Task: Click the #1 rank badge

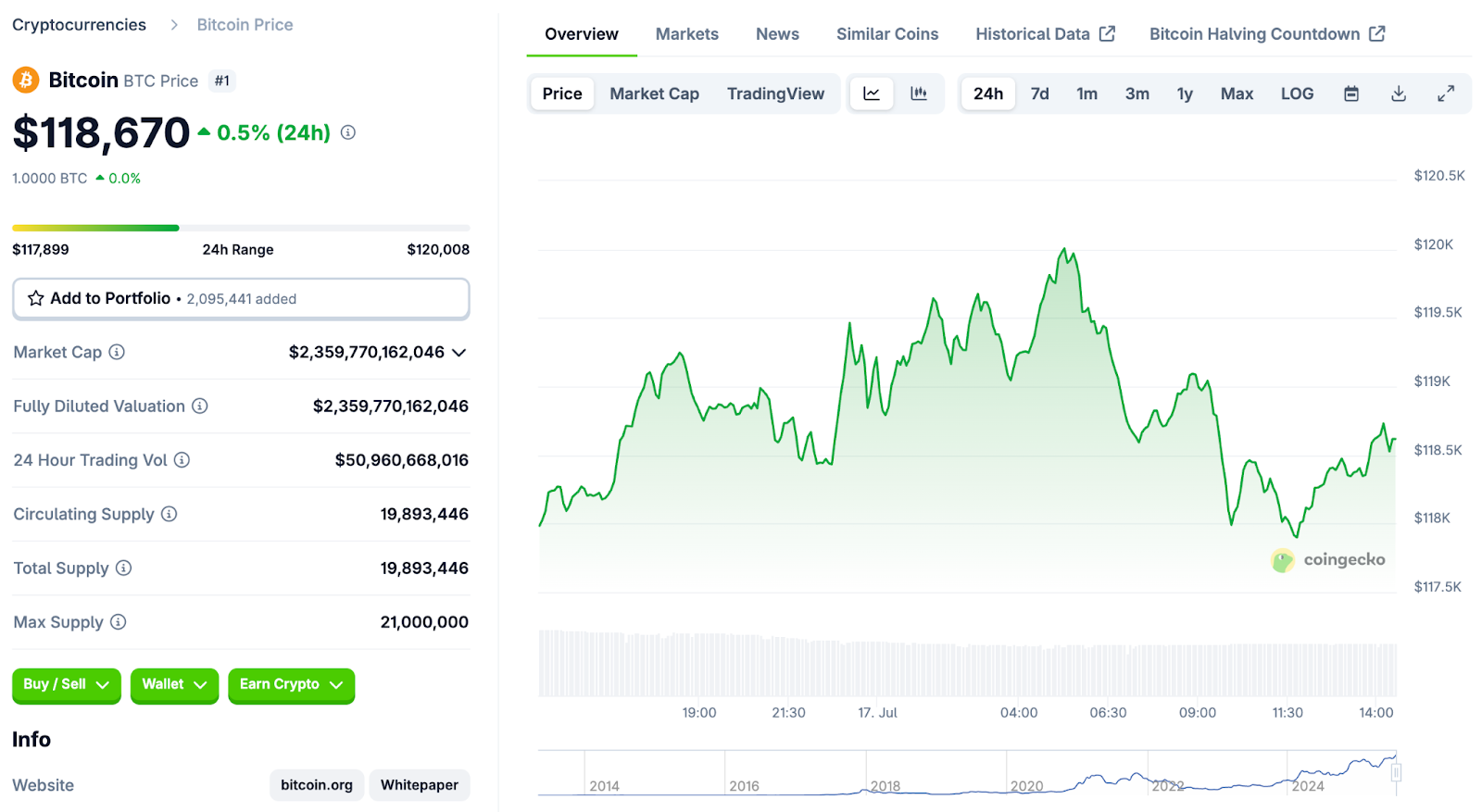Action: [x=222, y=81]
